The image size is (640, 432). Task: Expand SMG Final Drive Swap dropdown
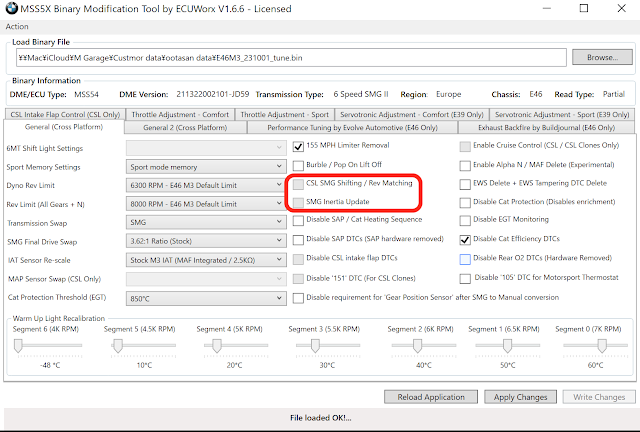206,241
